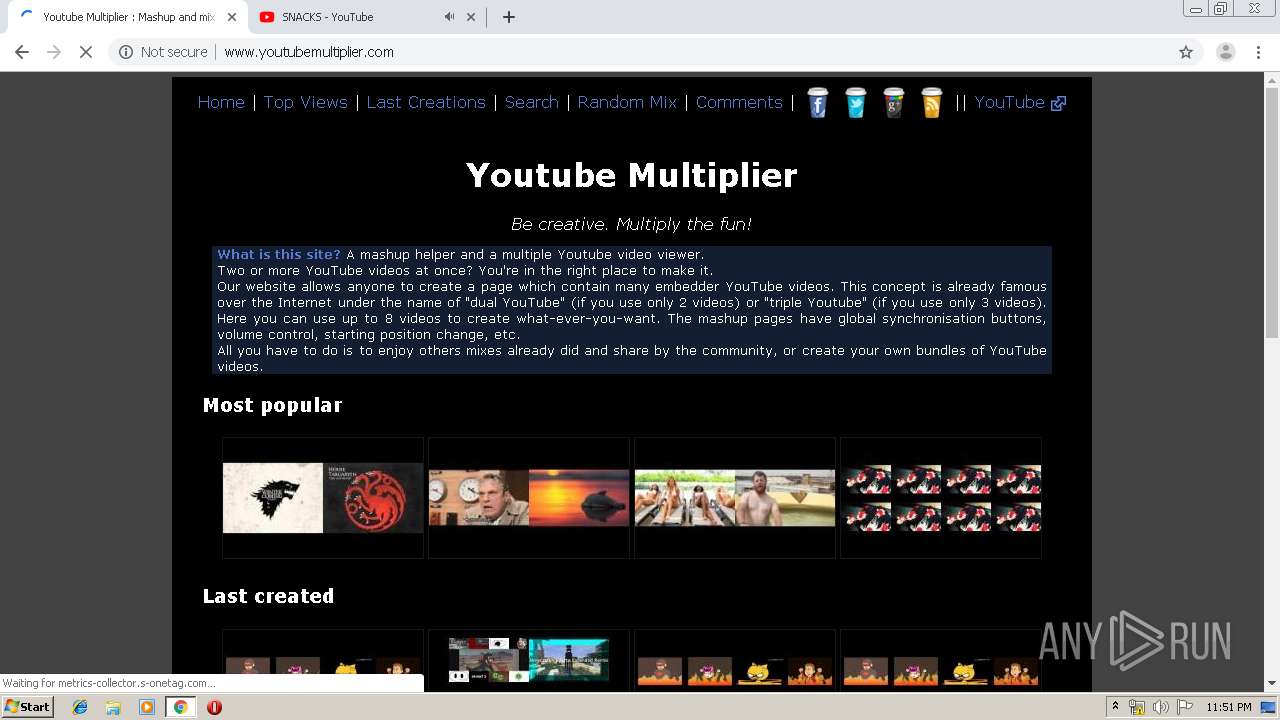Open Chrome's three-dot menu
The width and height of the screenshot is (1280, 720).
[1259, 52]
